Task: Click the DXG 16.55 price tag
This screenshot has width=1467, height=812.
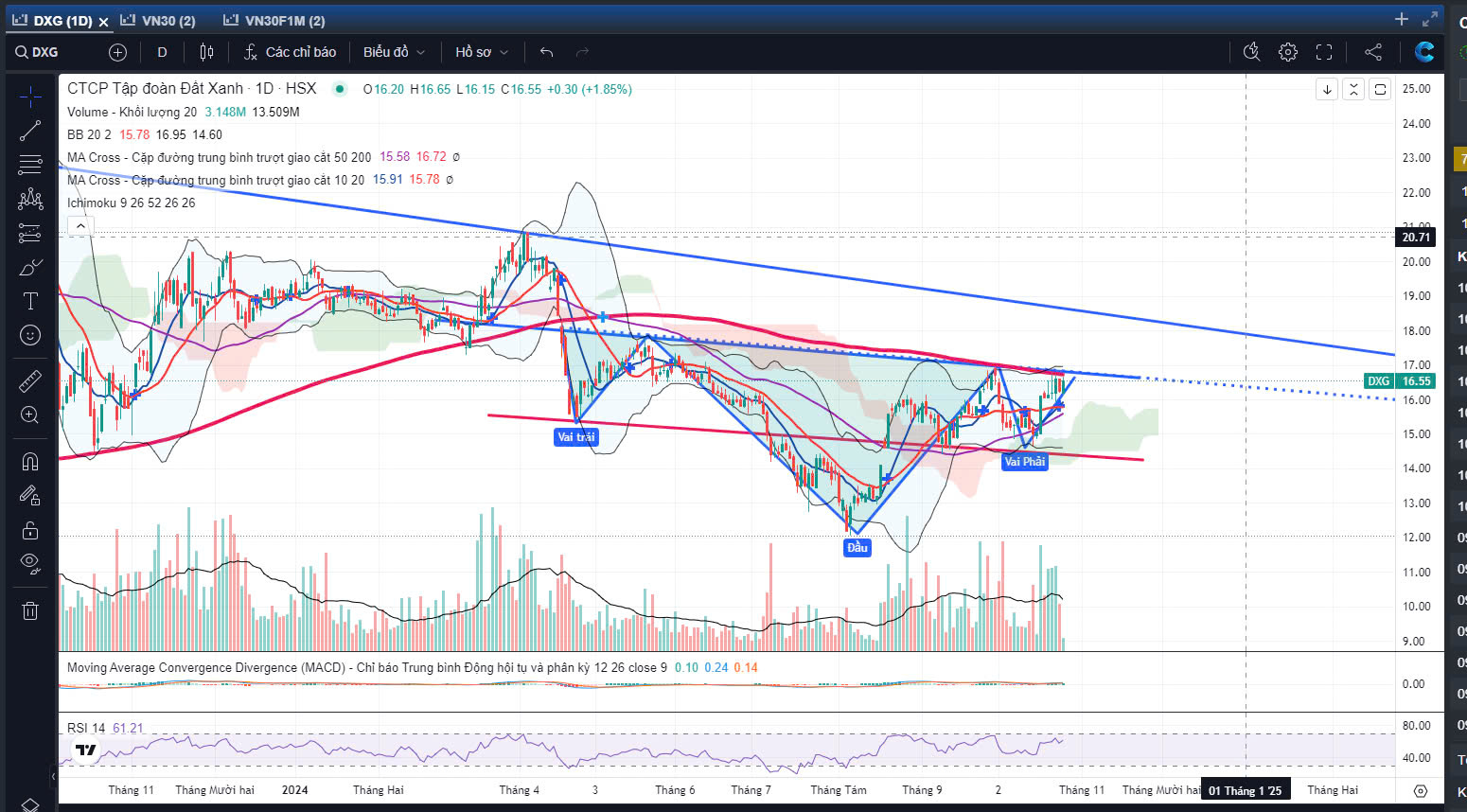Action: tap(1401, 380)
